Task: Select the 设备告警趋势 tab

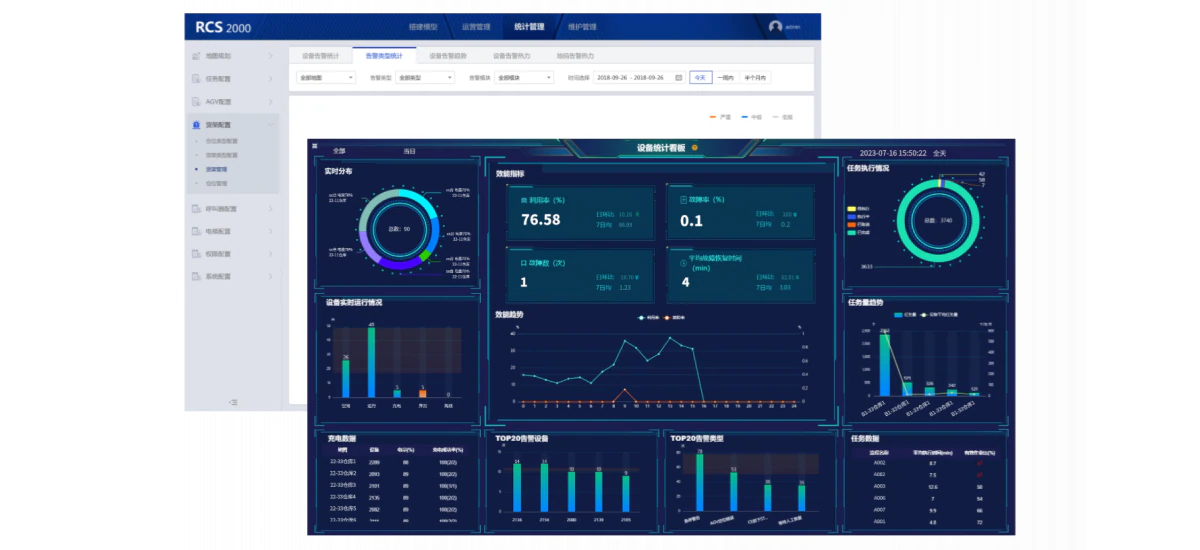Action: [448, 56]
